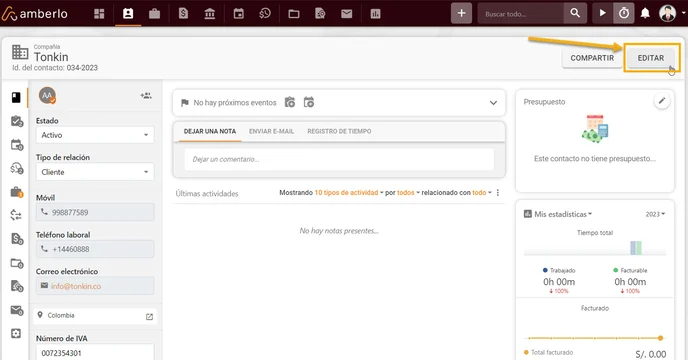The height and width of the screenshot is (360, 688).
Task: Open the briefcase matters icon in left sidebar
Action: pos(17,192)
